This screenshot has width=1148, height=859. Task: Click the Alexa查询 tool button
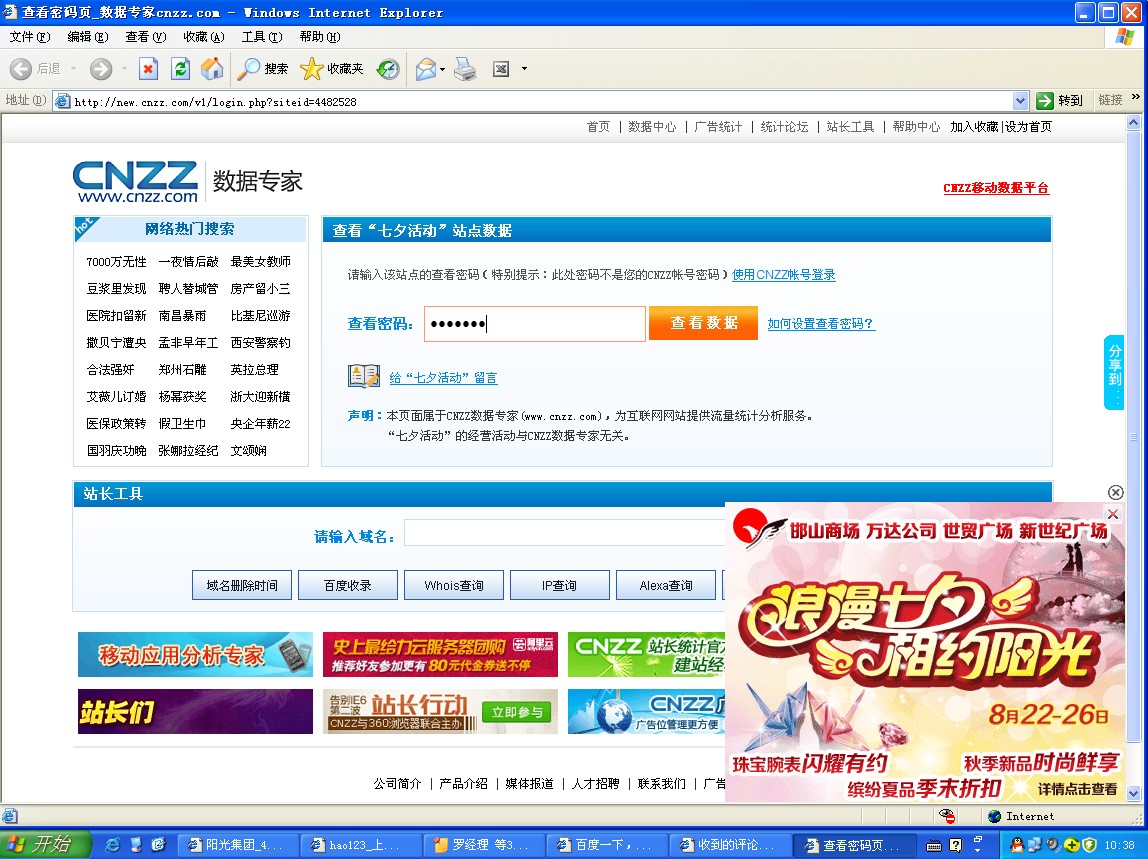[666, 585]
